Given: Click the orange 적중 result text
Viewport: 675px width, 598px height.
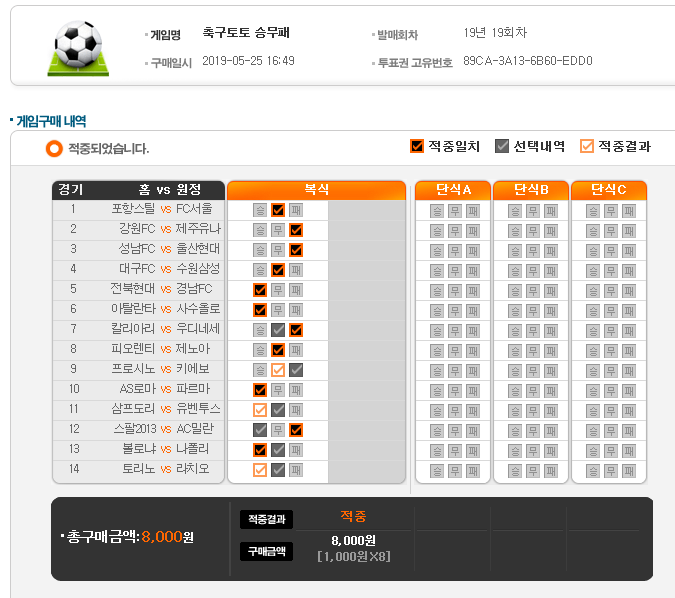Looking at the screenshot, I should (353, 516).
